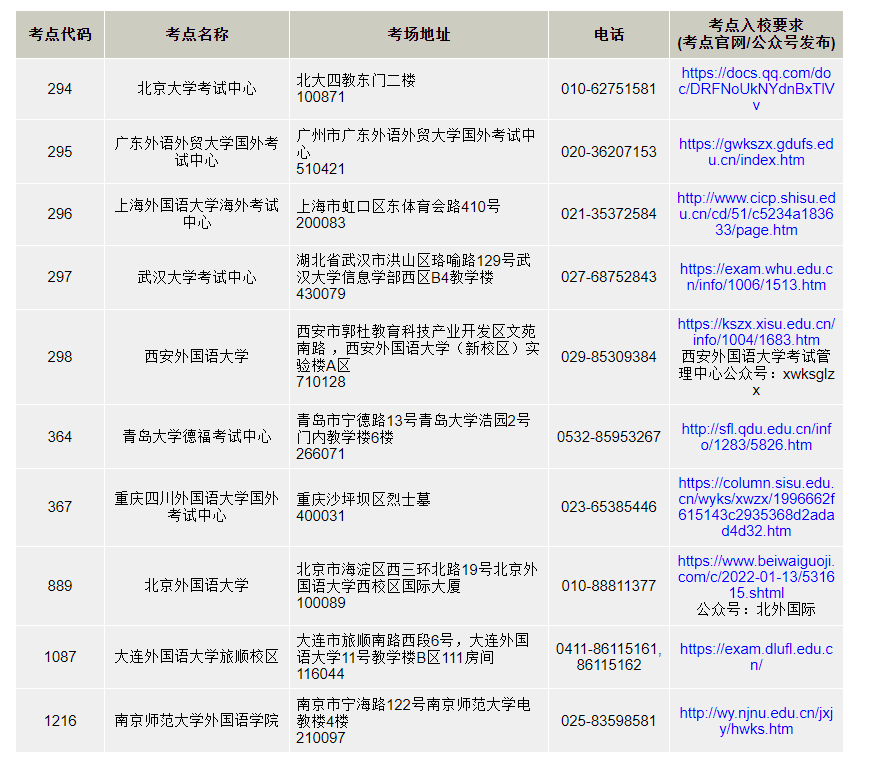Select test center code 364
Screen dimensions: 871x764
pyautogui.click(x=60, y=437)
